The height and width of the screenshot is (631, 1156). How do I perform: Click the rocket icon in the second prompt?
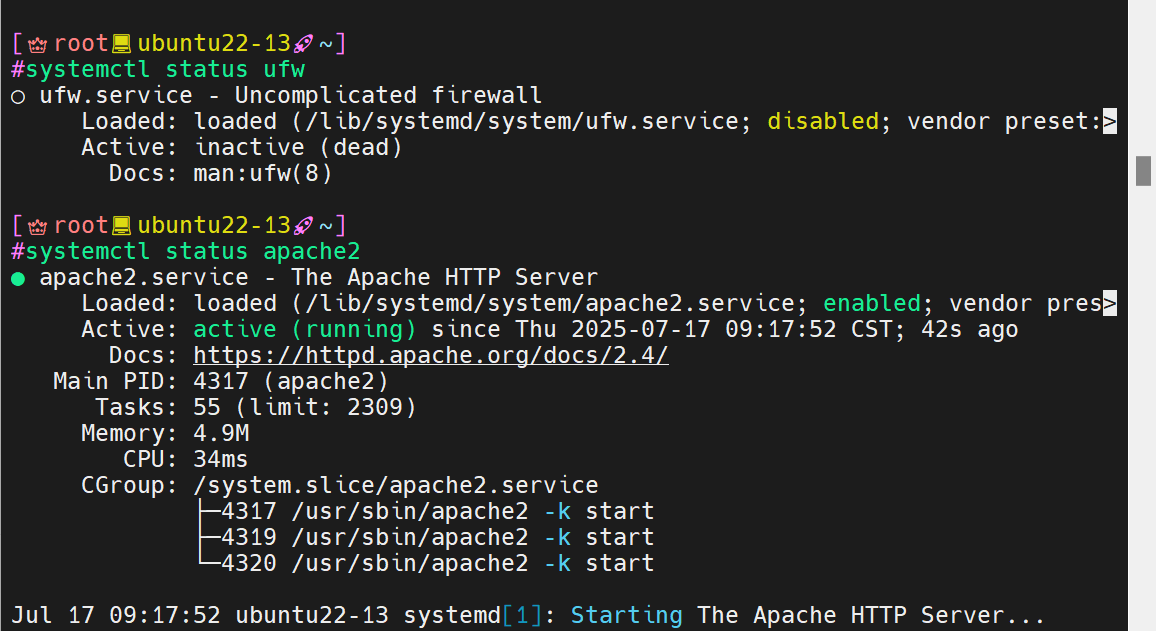coord(303,226)
